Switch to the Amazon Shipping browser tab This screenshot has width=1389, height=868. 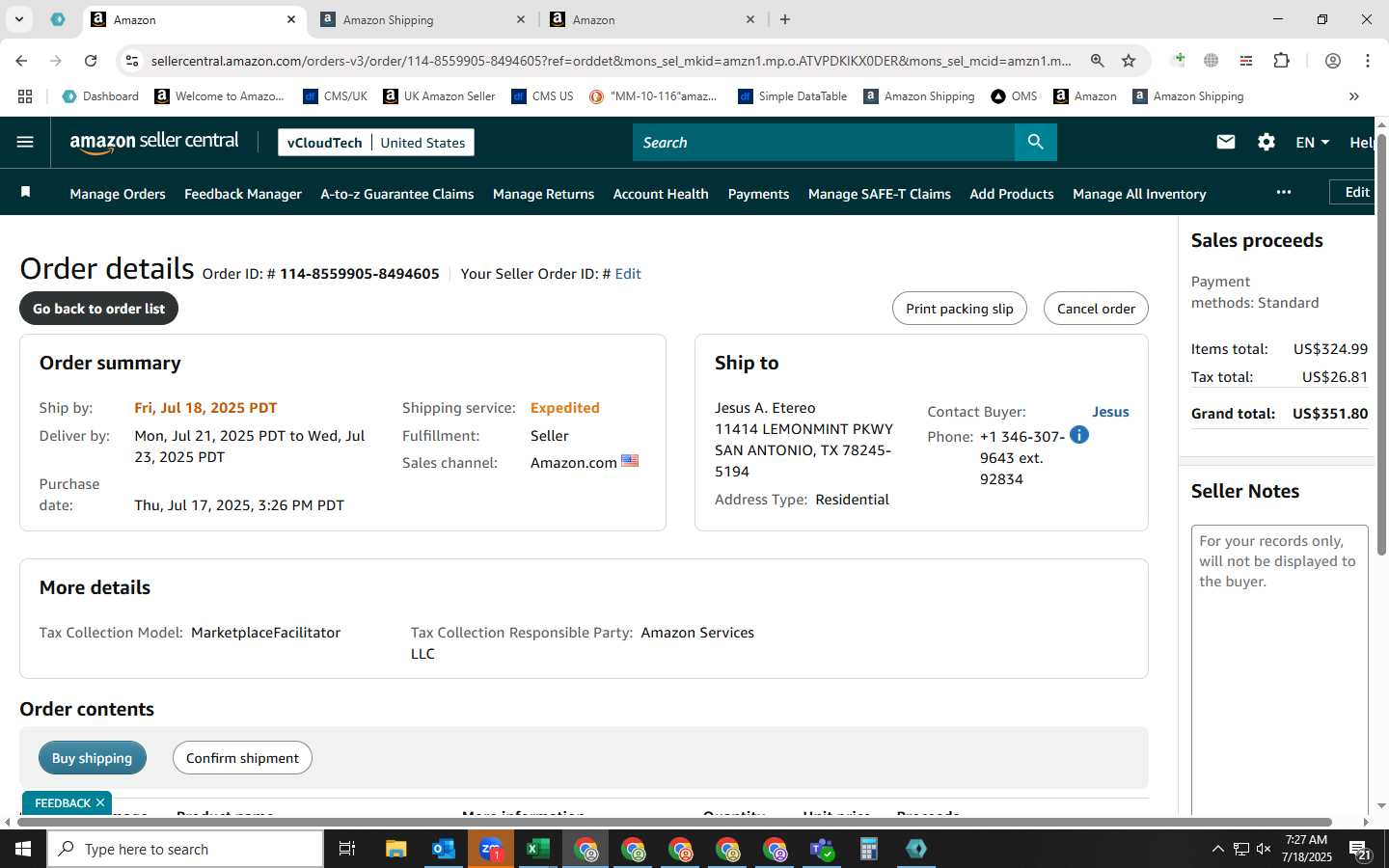422,19
